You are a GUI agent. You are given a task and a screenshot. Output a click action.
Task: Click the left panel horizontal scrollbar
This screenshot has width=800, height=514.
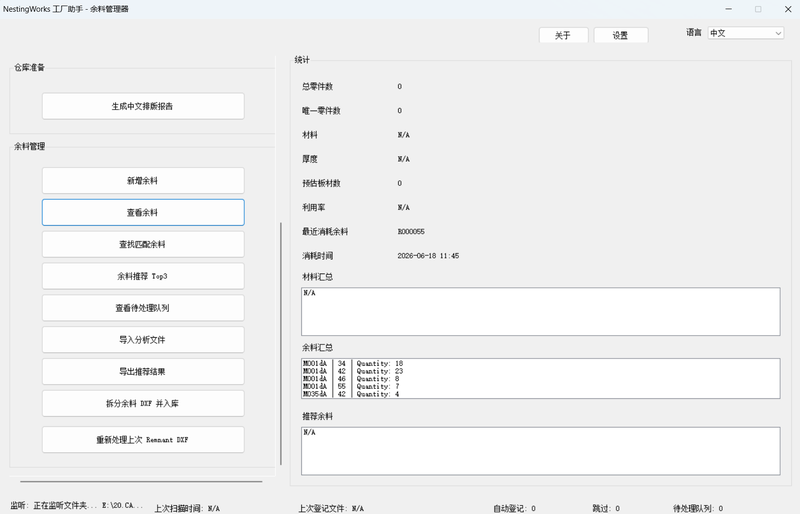click(141, 481)
